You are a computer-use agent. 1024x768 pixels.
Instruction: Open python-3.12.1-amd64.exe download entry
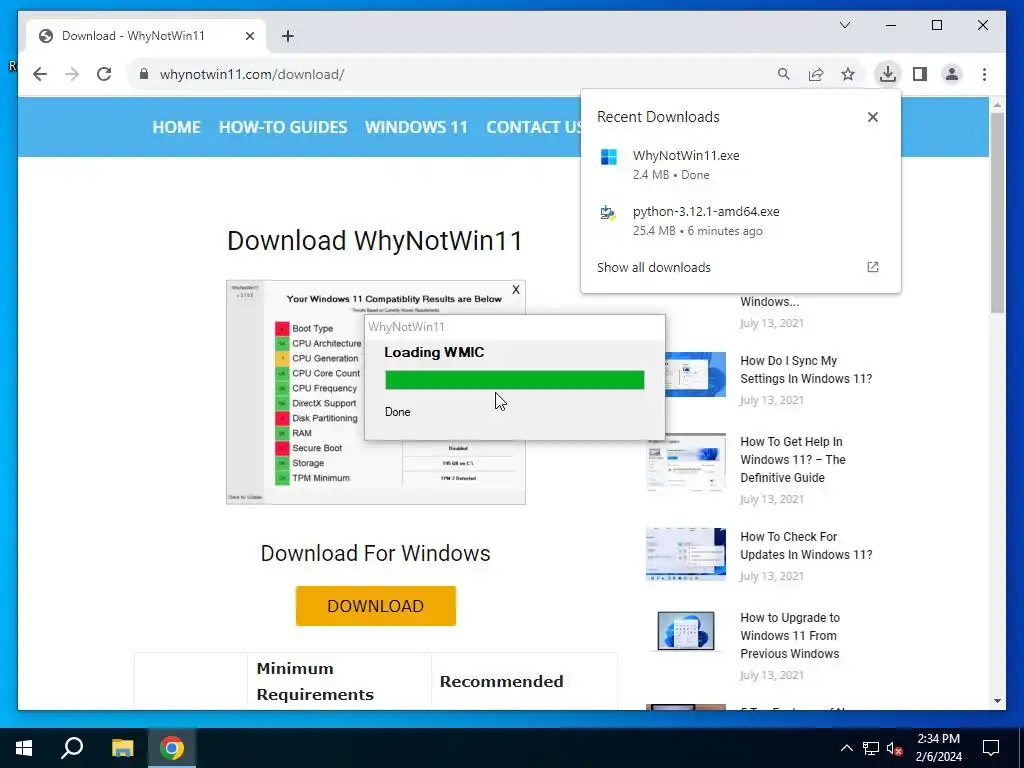740,221
